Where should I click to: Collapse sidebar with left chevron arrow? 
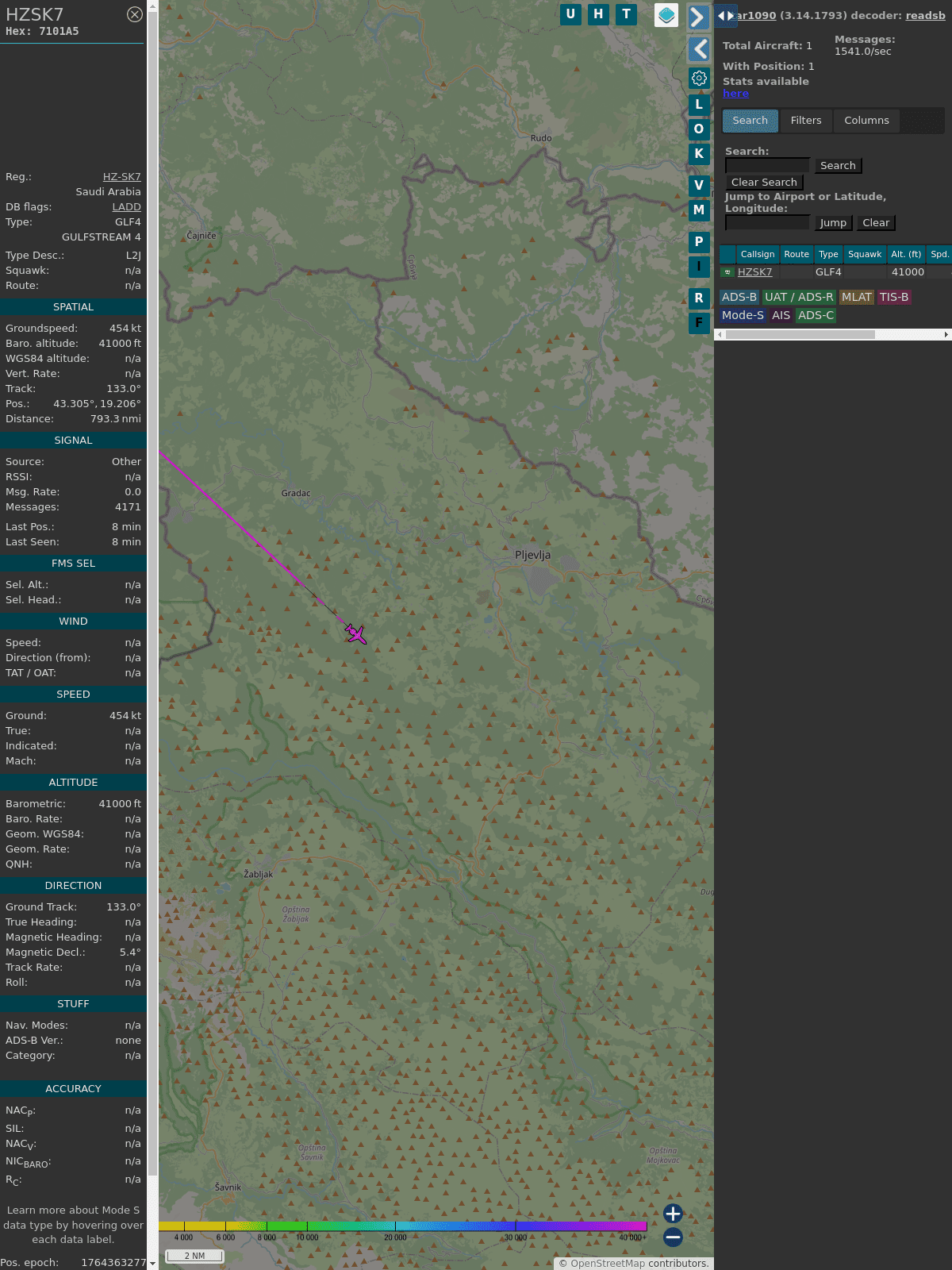699,49
